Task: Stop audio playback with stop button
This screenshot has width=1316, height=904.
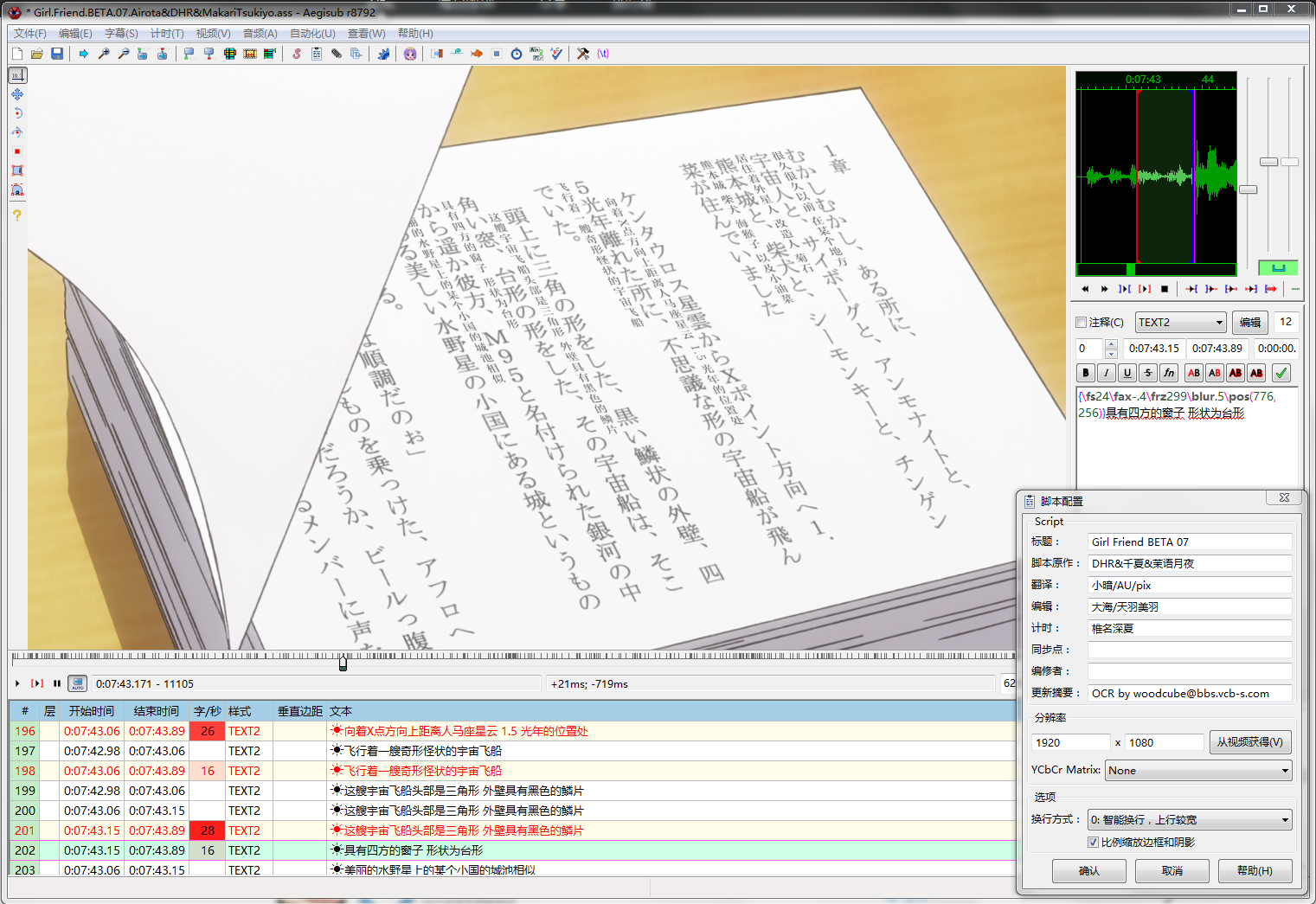Action: 1165,289
